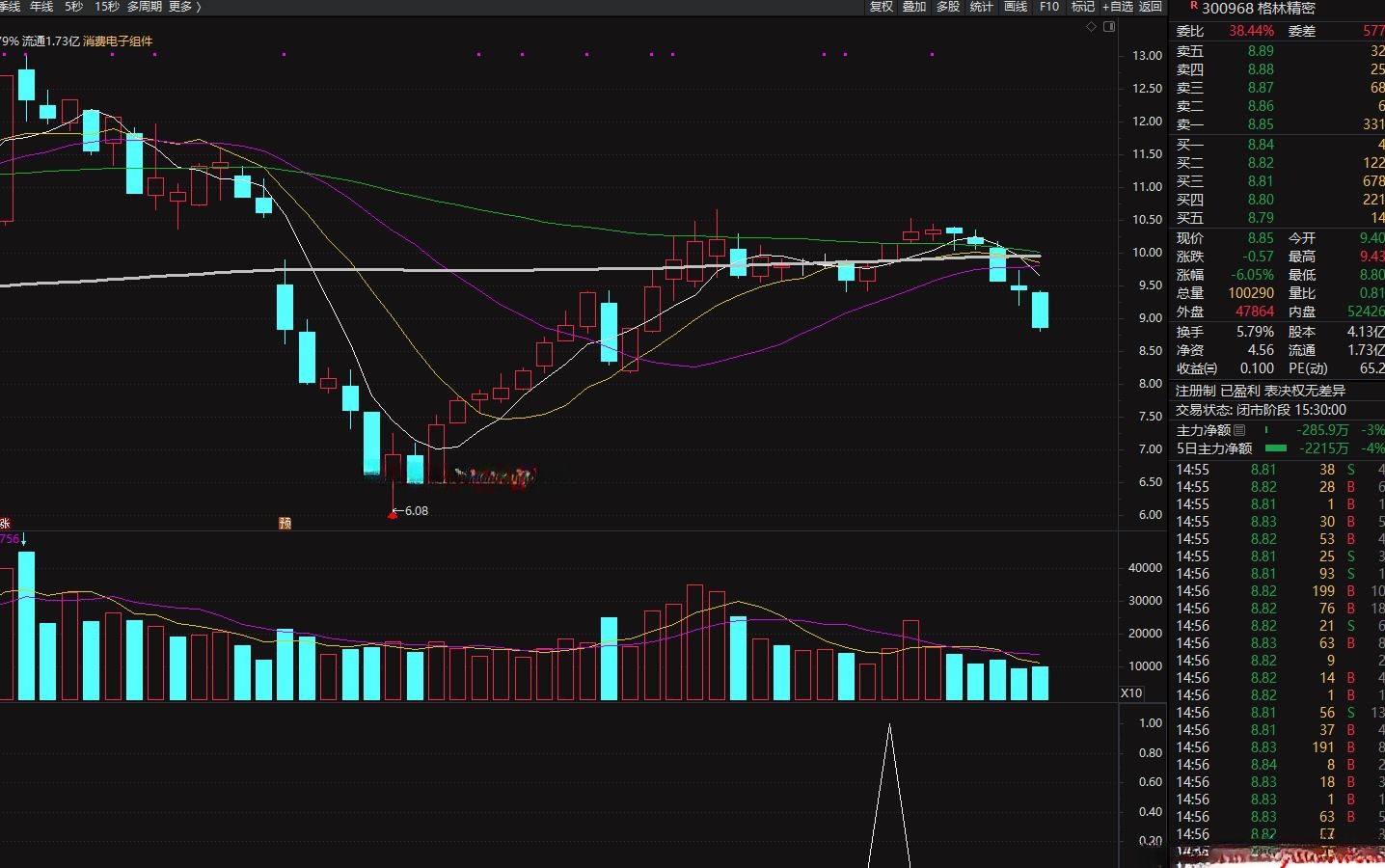Switch to the 年线 yearly chart
The image size is (1385, 868).
pyautogui.click(x=41, y=7)
